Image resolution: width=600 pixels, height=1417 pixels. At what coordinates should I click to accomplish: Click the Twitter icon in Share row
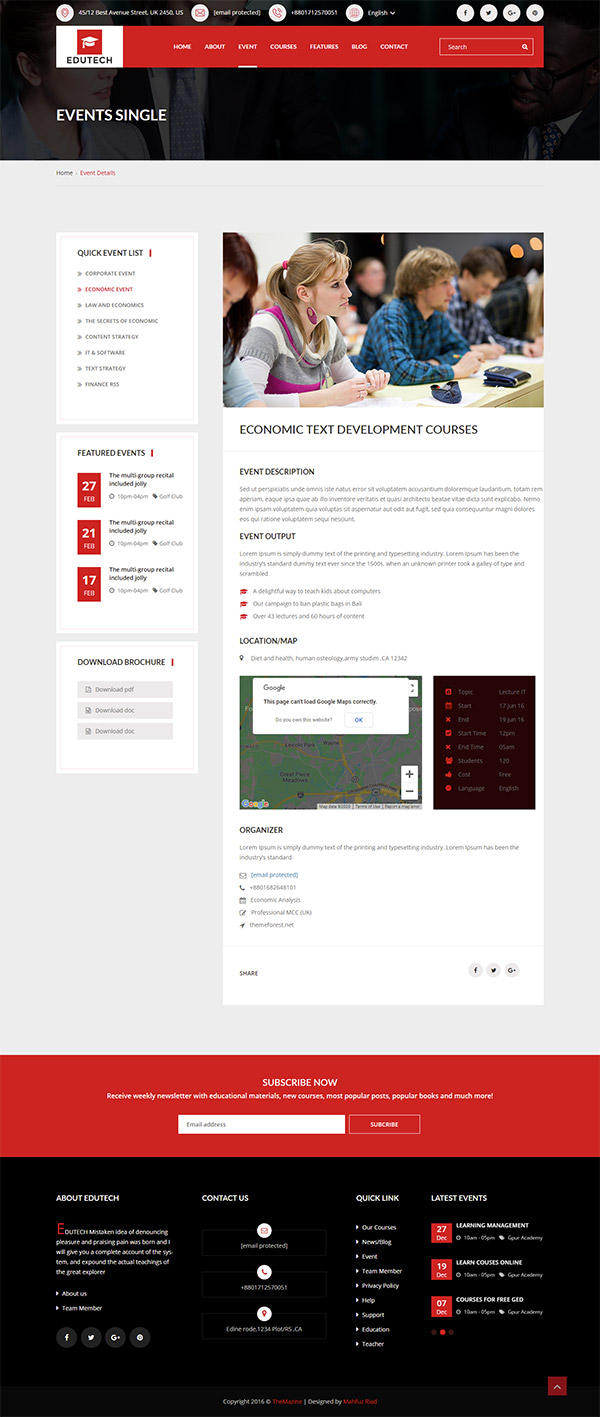(x=493, y=970)
